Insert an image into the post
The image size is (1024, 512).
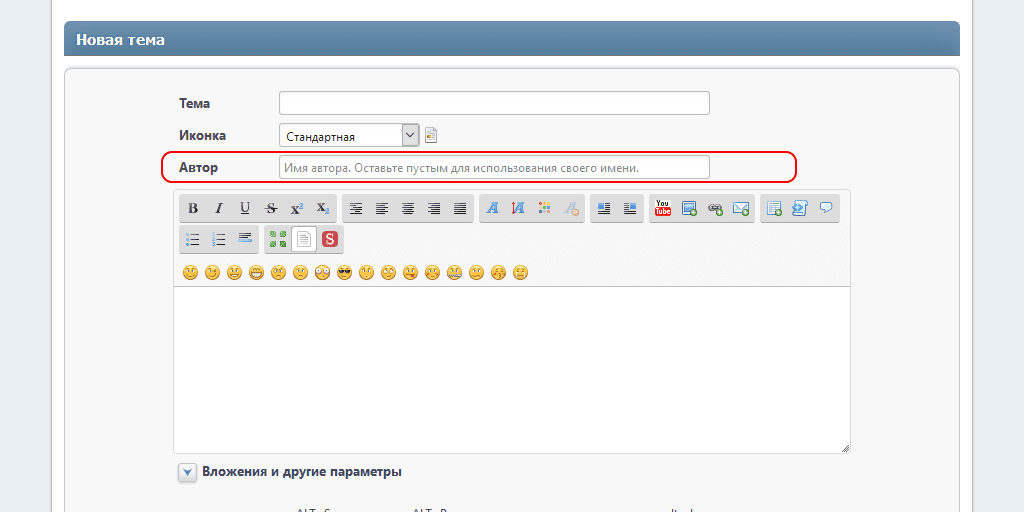click(x=689, y=209)
